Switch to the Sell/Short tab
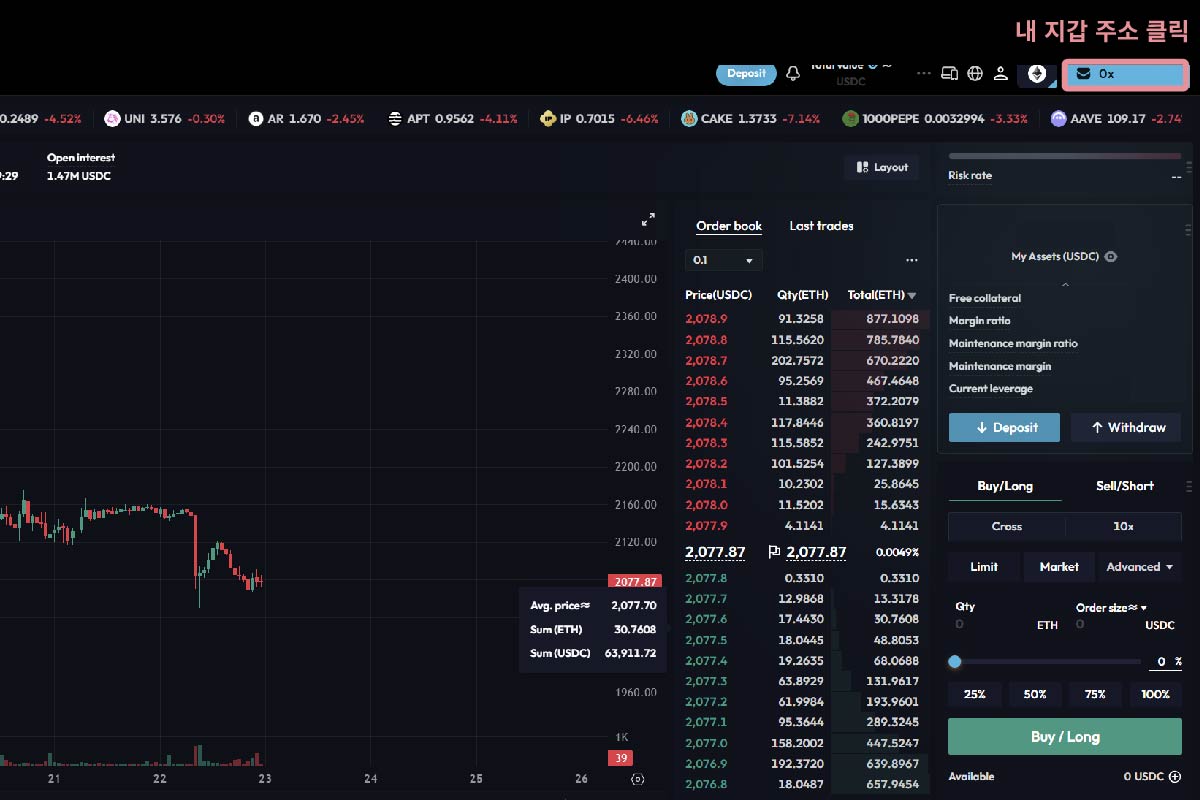The width and height of the screenshot is (1200, 800). pos(1124,486)
